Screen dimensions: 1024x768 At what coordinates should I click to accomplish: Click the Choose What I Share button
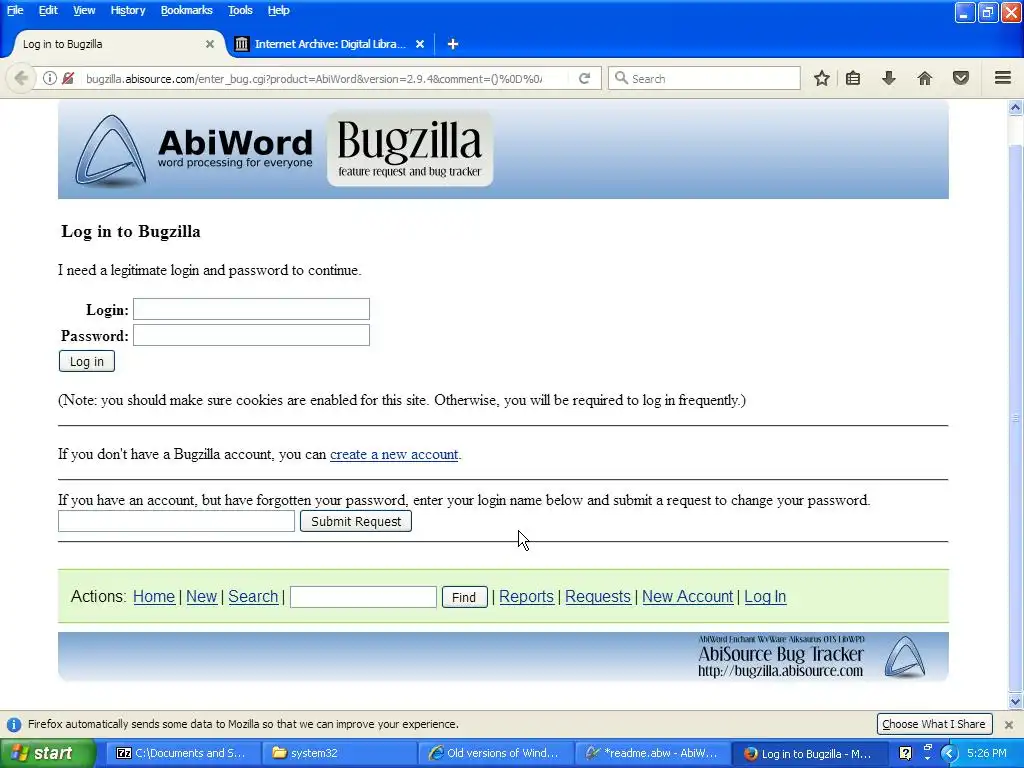point(934,724)
